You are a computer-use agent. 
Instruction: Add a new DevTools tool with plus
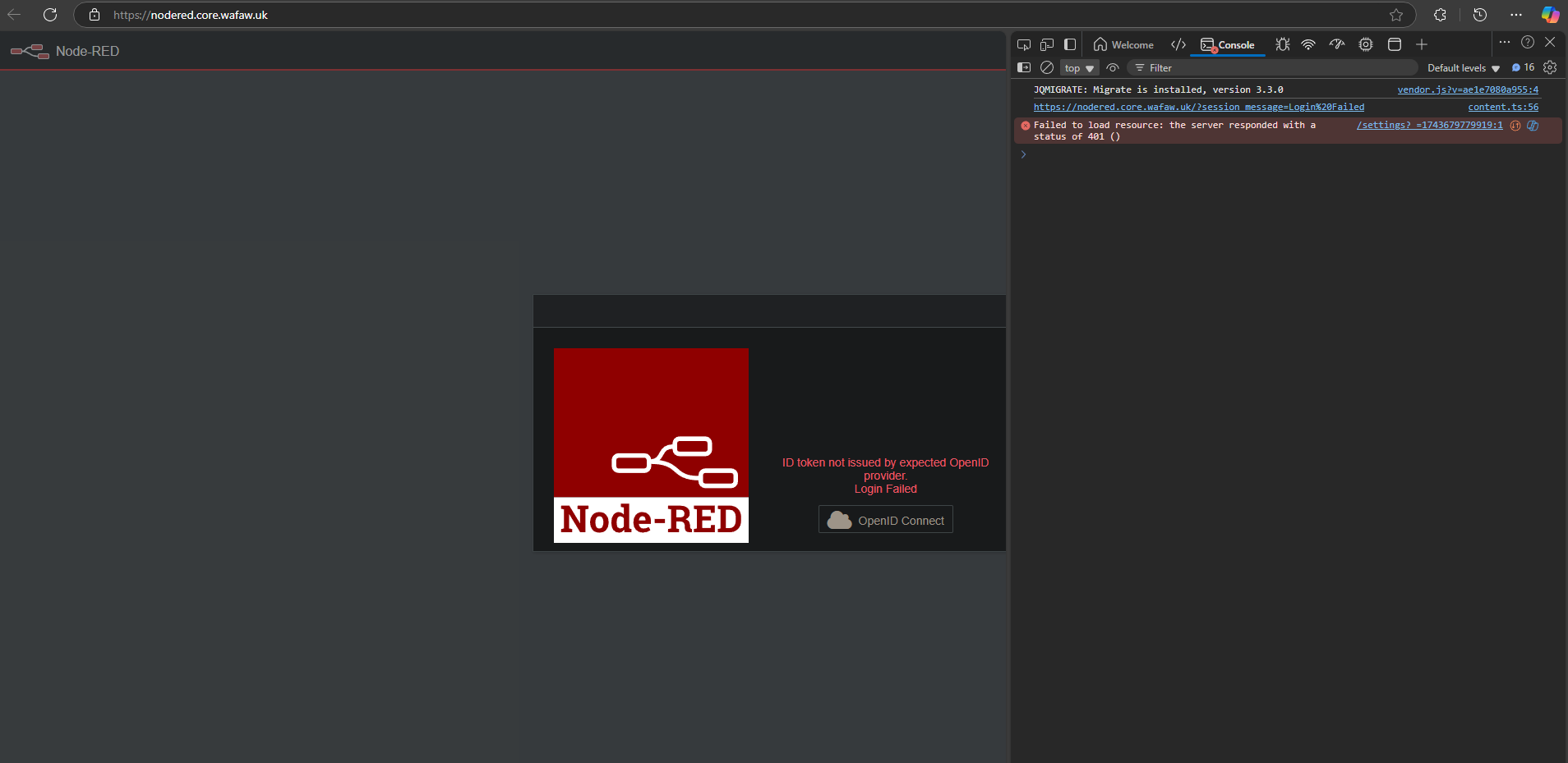point(1422,44)
